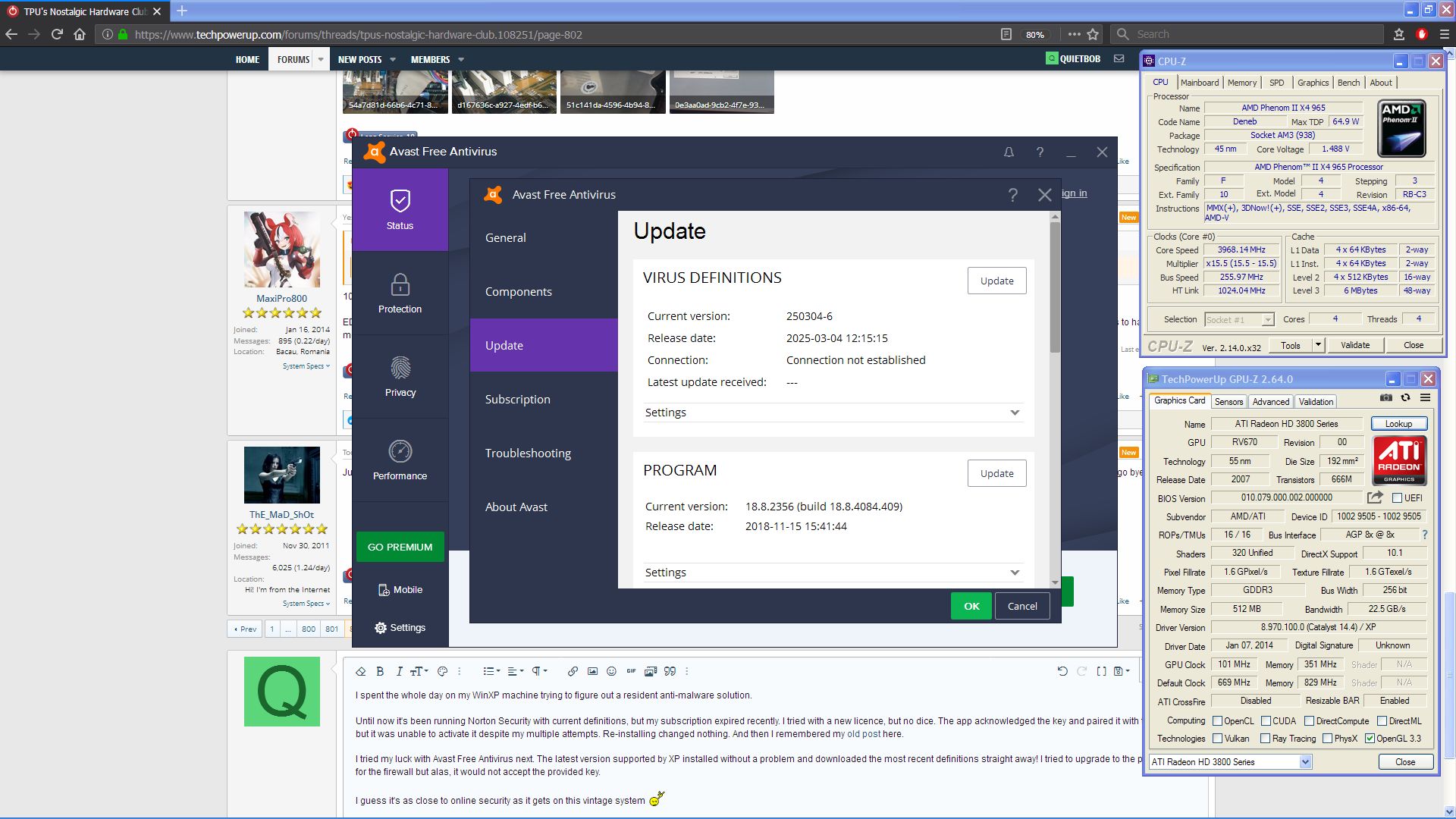Toggle Vulkan checkbox in GPU-Z
Viewport: 1456px width, 819px height.
(x=1217, y=739)
